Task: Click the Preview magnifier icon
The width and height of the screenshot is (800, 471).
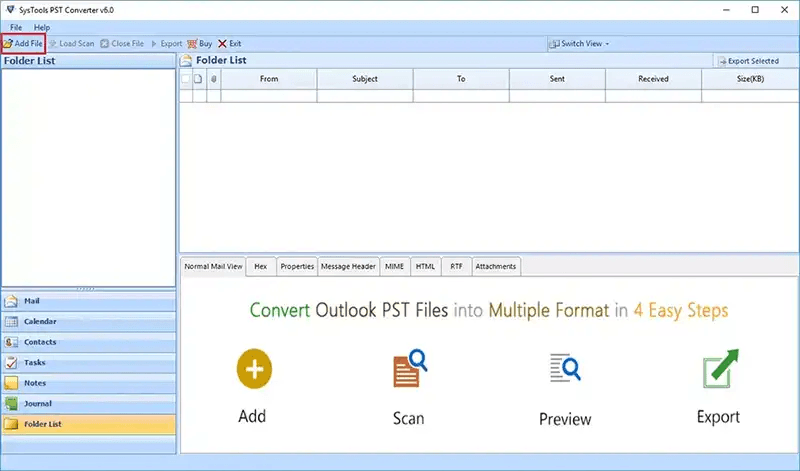Action: point(565,367)
